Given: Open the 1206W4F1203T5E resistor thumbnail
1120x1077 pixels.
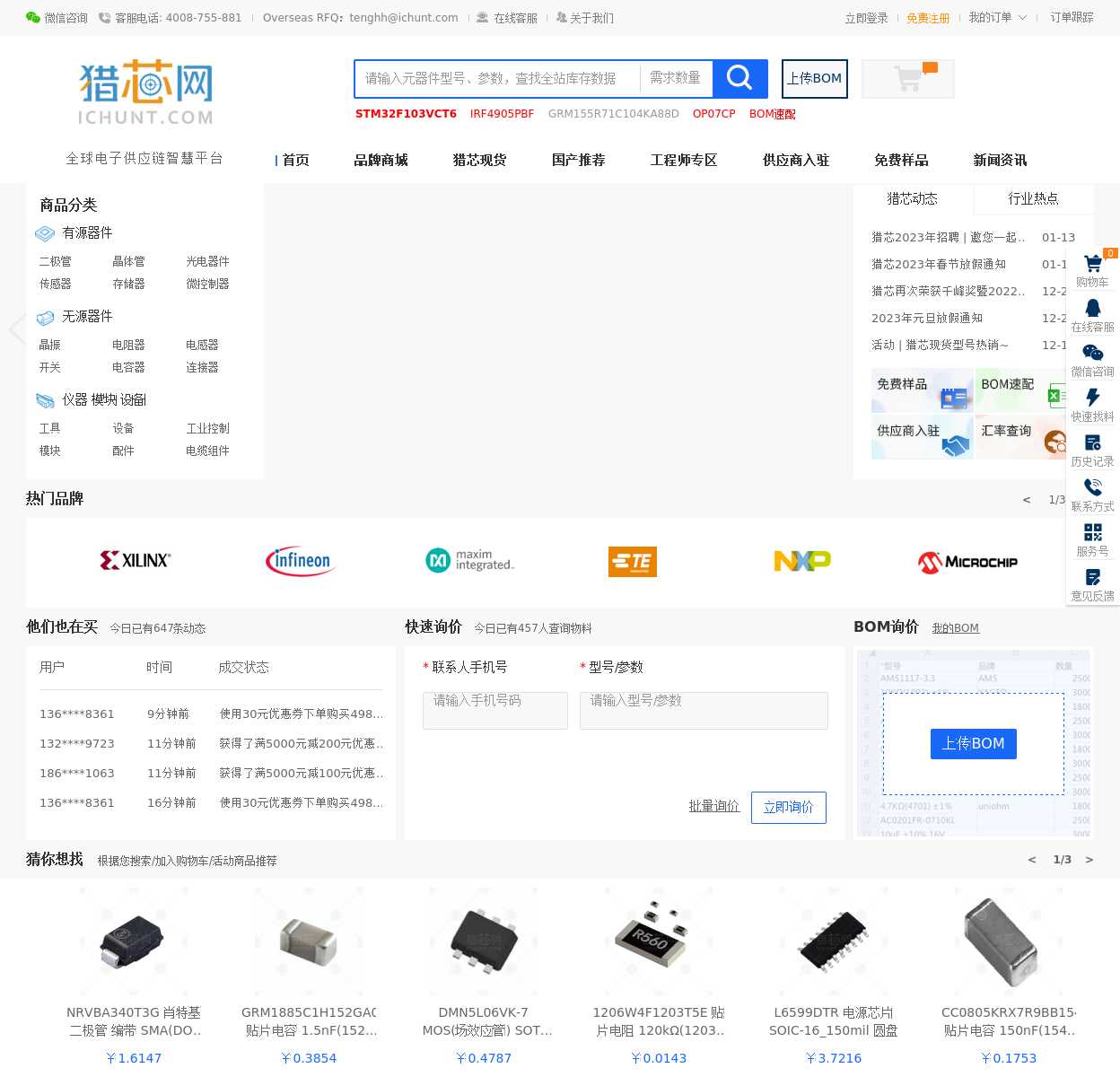Looking at the screenshot, I should pos(659,941).
